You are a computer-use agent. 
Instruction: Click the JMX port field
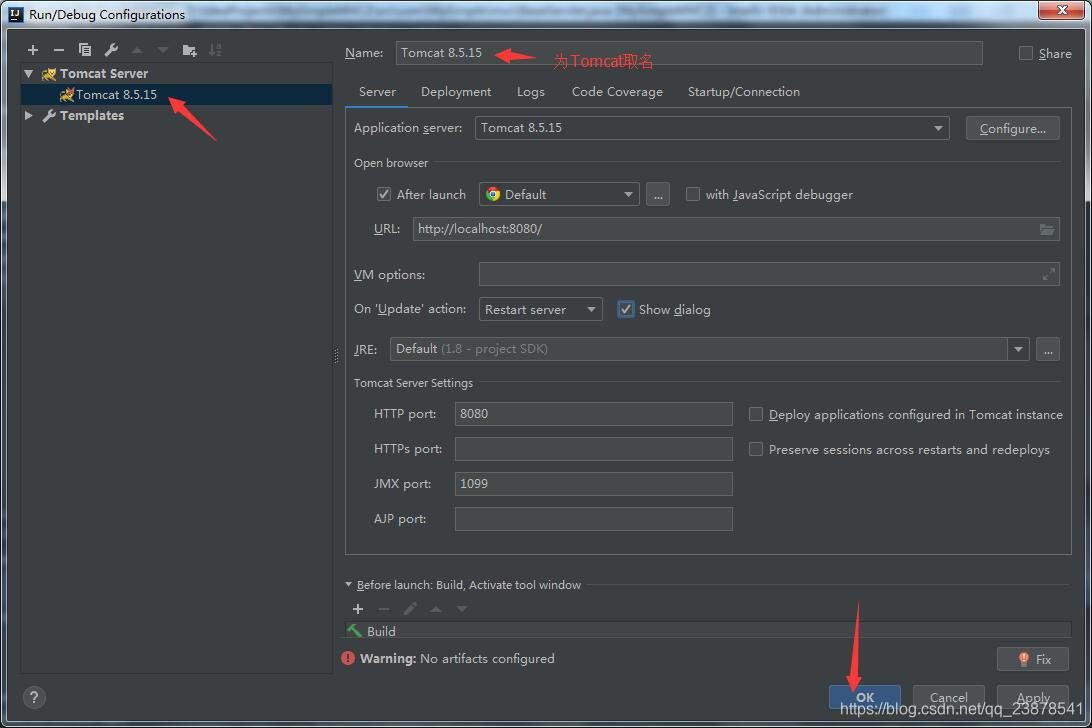[593, 483]
